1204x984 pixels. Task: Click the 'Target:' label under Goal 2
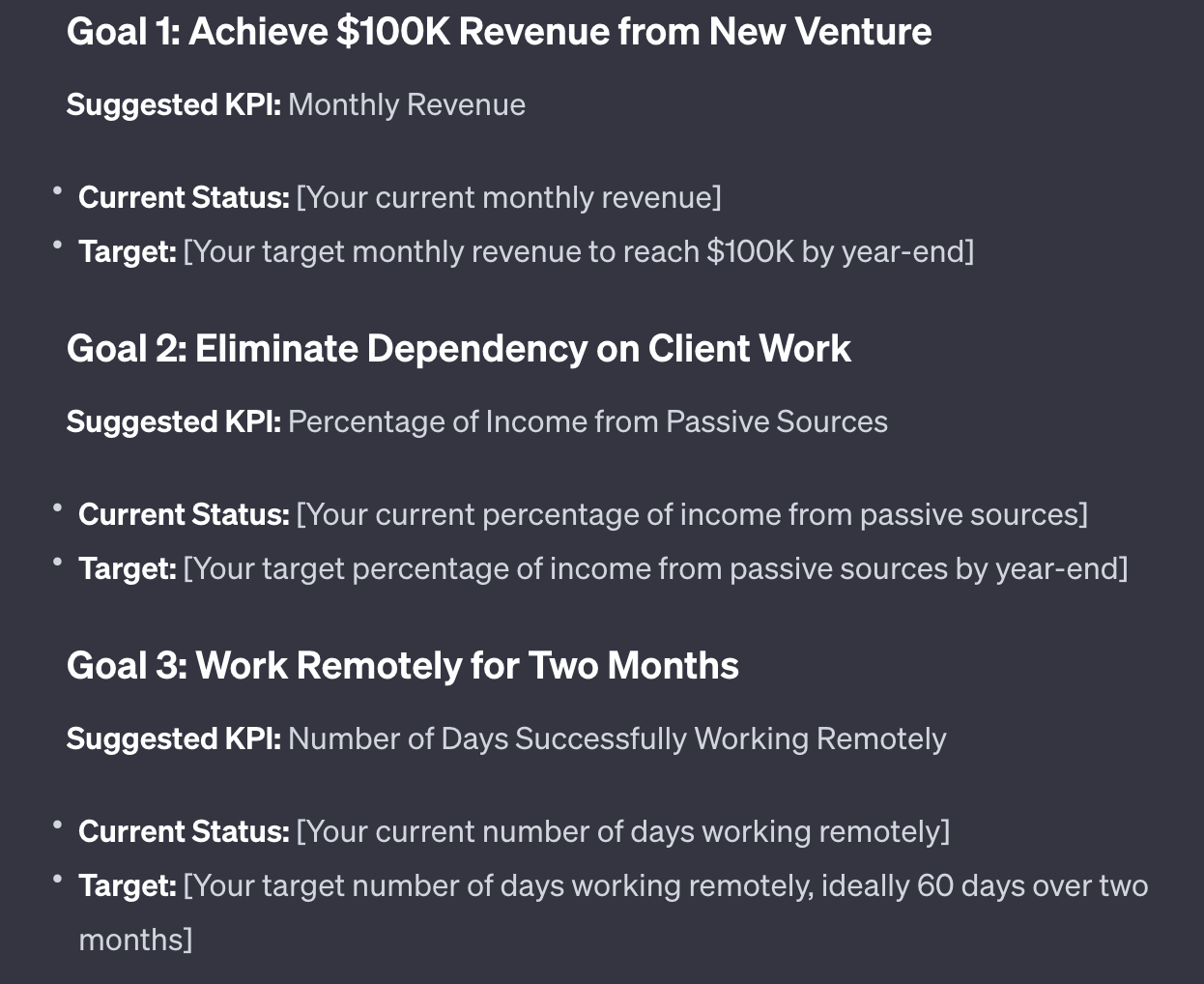pyautogui.click(x=128, y=568)
